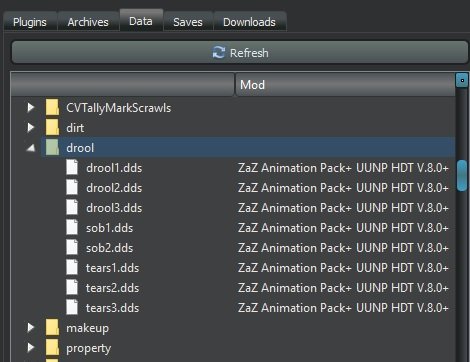This screenshot has width=470, height=362.
Task: Click the mod name next to drool2.dds
Action: (343, 188)
